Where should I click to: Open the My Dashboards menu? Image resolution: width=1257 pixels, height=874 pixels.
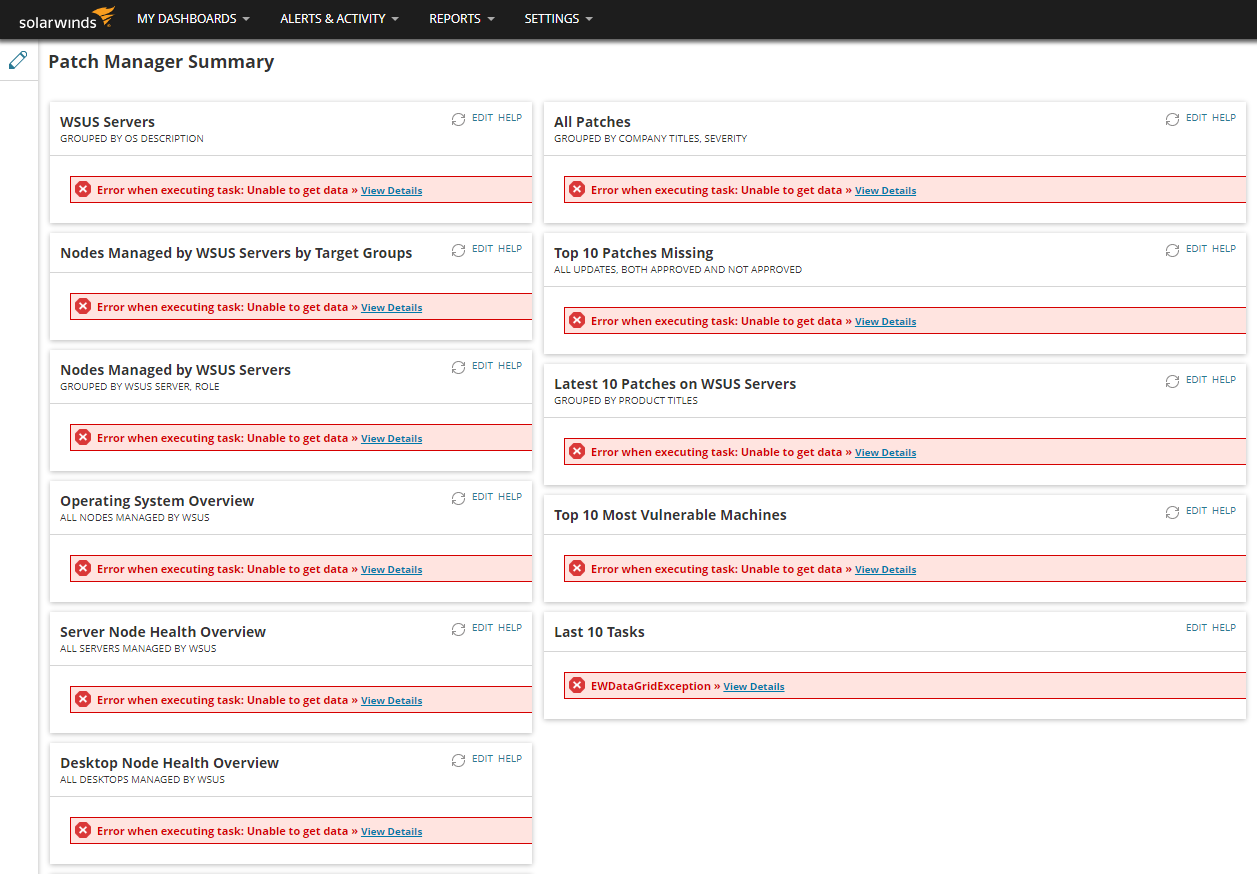point(193,19)
